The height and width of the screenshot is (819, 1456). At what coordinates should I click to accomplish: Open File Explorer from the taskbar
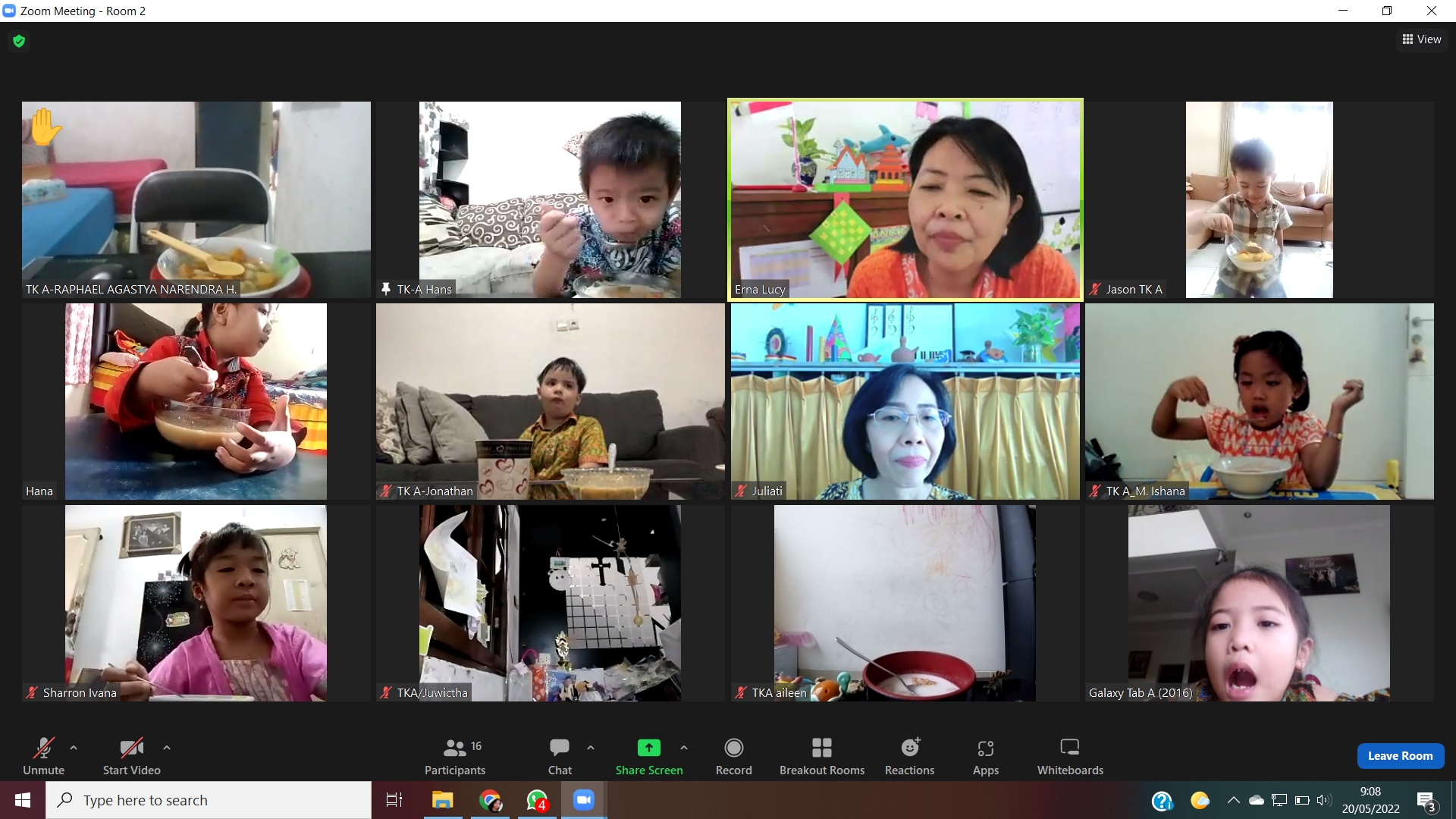(x=442, y=800)
